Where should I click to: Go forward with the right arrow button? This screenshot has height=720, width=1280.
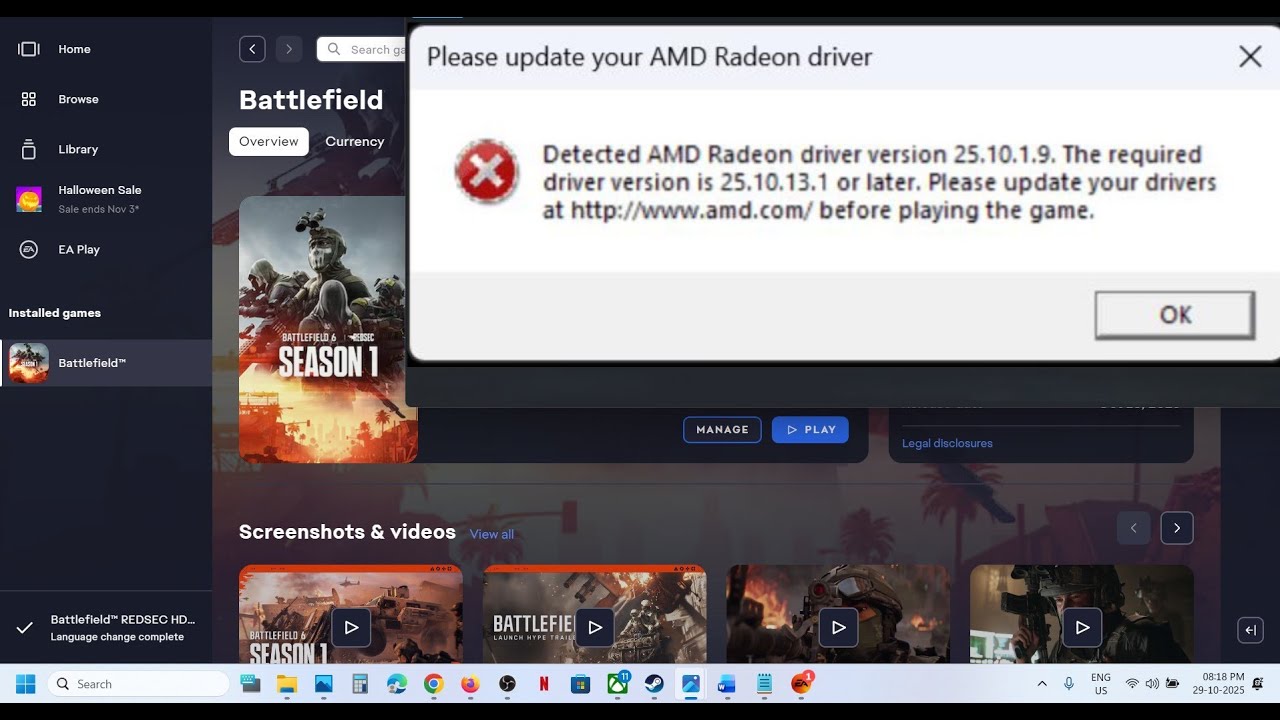[x=289, y=49]
